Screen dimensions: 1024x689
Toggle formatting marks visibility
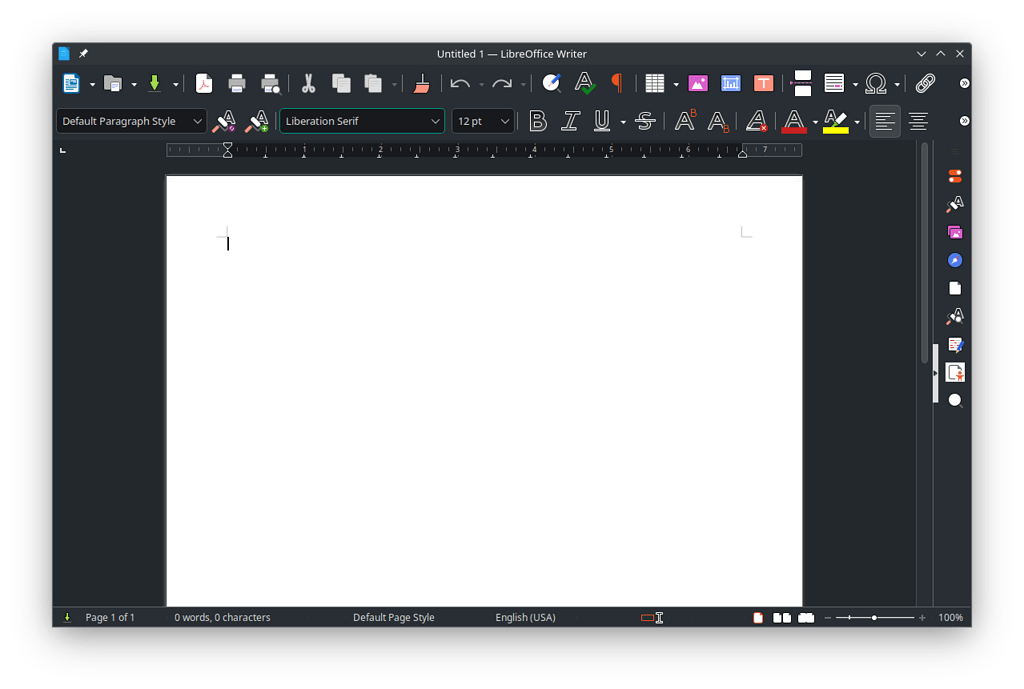(617, 83)
